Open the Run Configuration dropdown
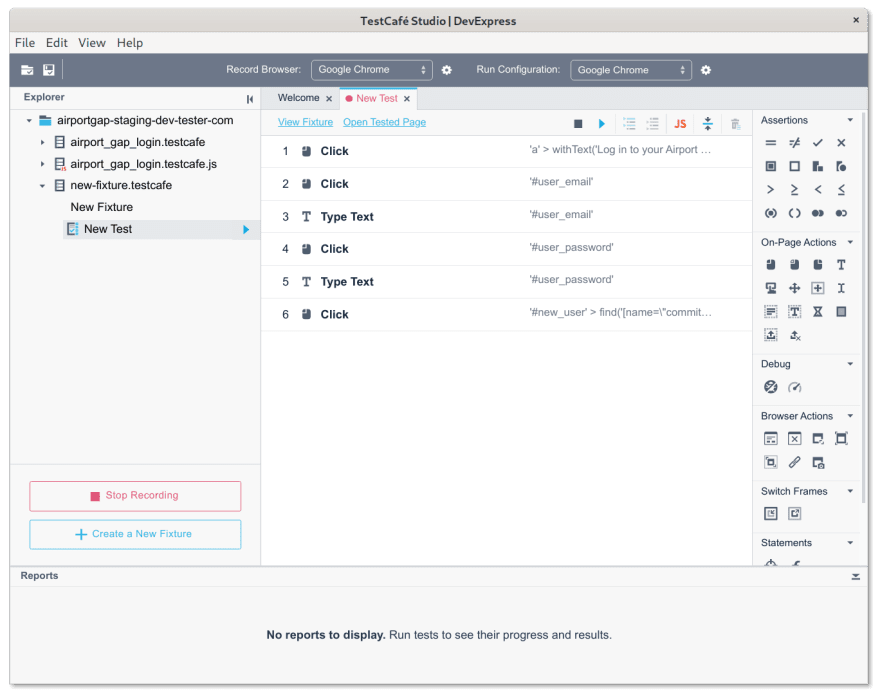The width and height of the screenshot is (880, 696). 631,70
